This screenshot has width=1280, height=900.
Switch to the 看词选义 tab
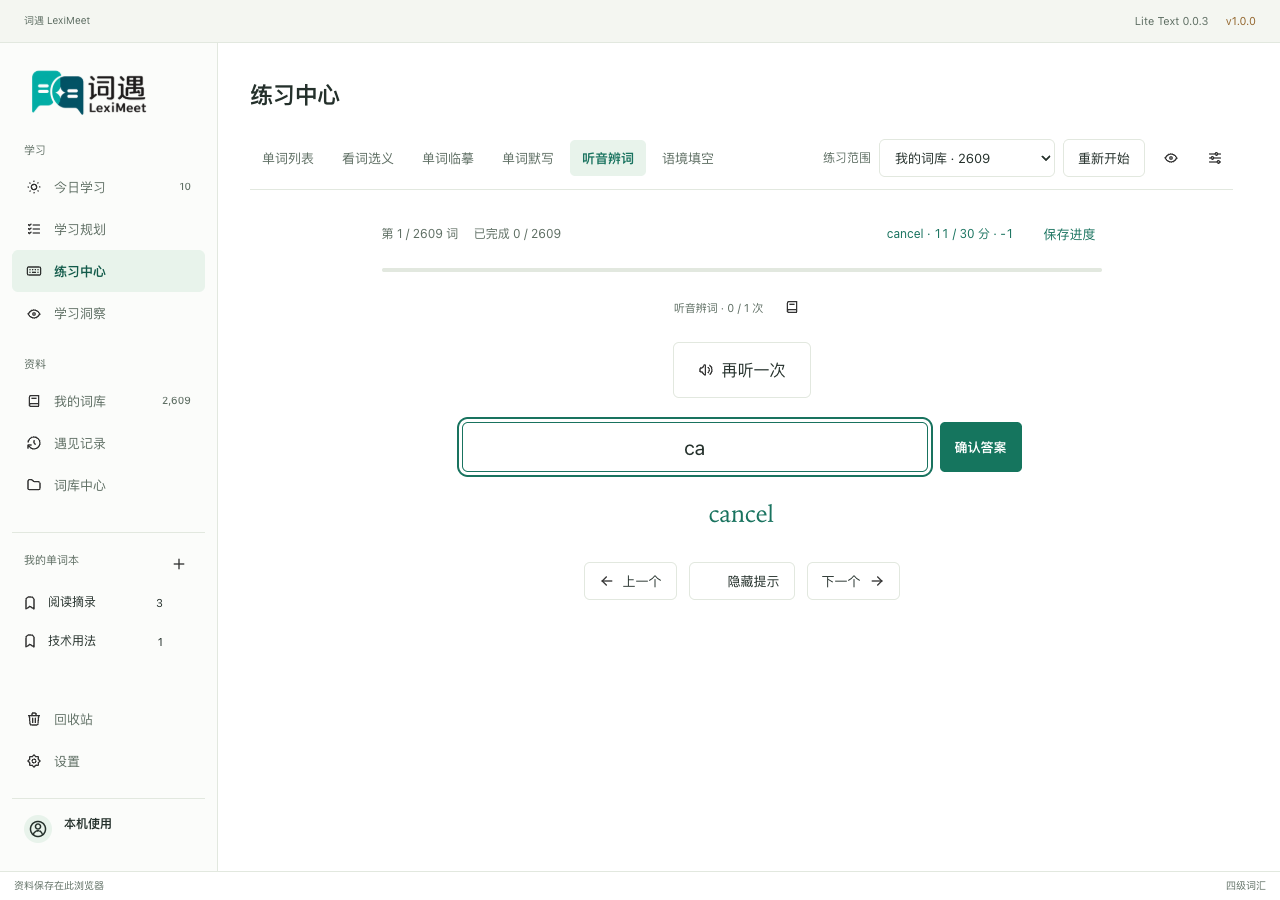[368, 158]
